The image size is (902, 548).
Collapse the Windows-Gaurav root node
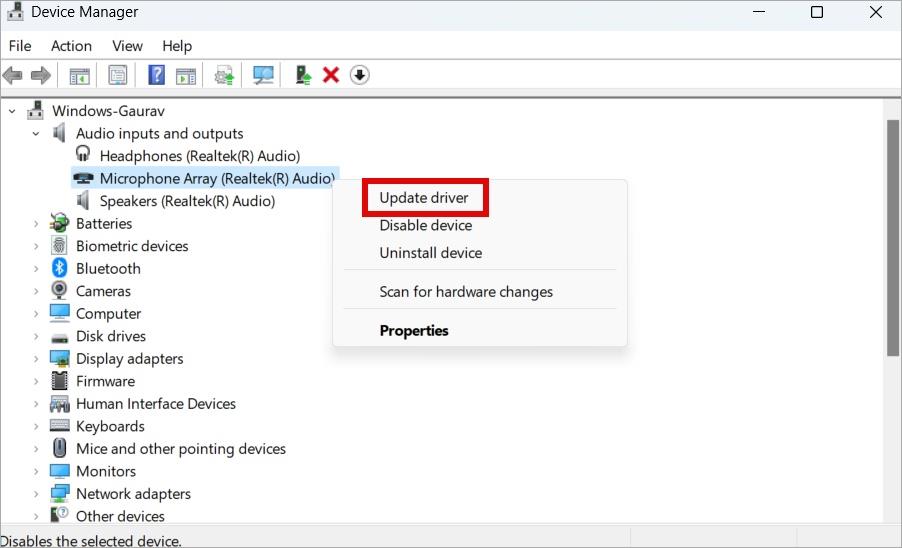pyautogui.click(x=12, y=111)
